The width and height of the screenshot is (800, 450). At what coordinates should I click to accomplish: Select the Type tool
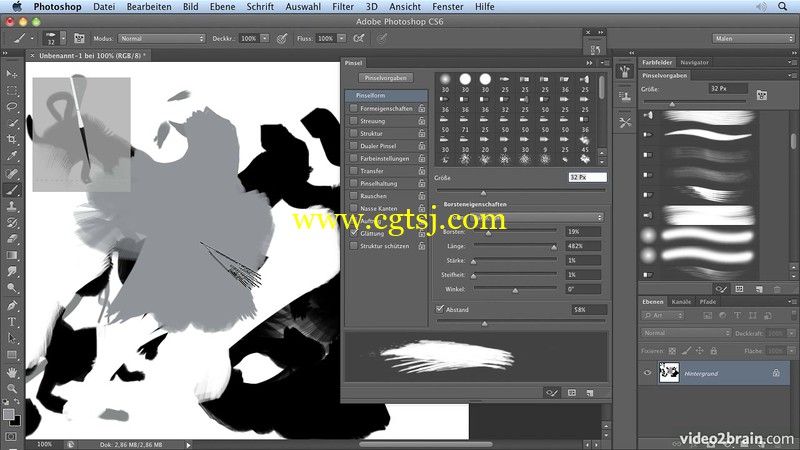[x=11, y=322]
